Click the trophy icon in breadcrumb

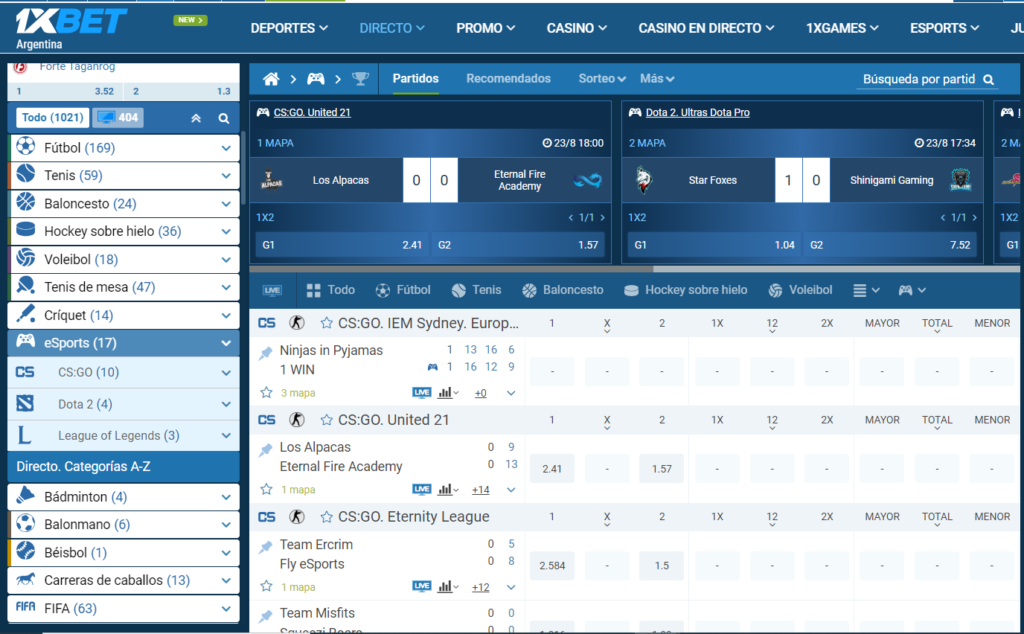pos(360,79)
